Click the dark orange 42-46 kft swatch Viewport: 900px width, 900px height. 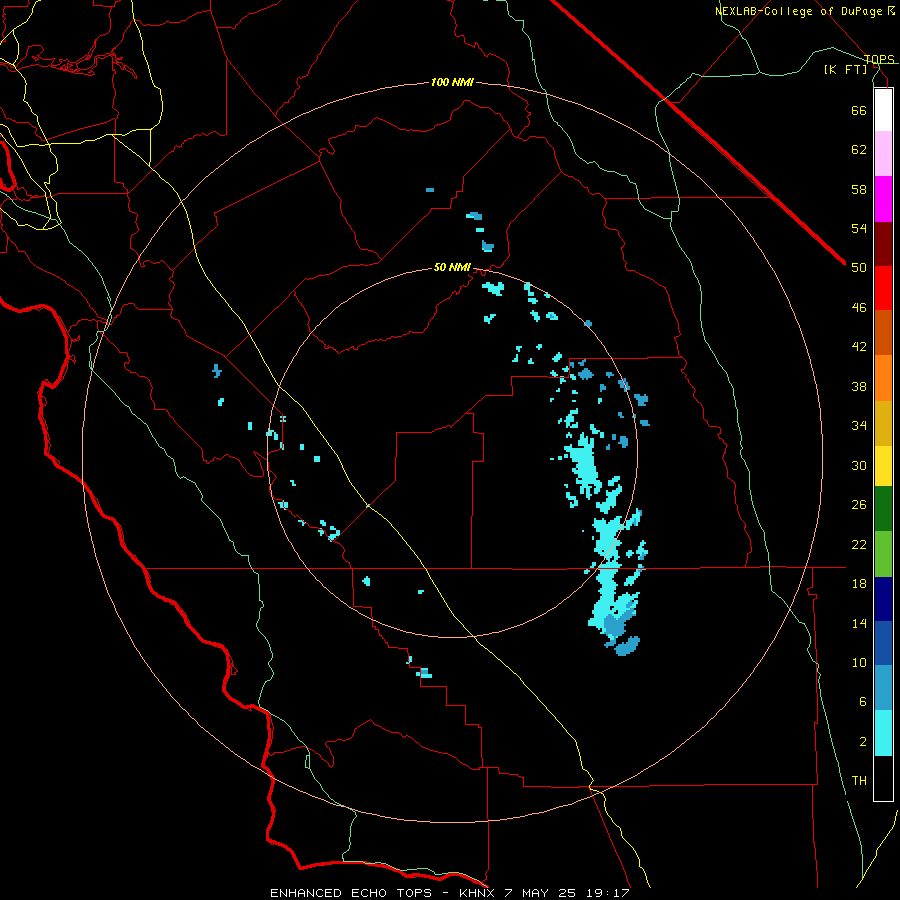tap(883, 333)
